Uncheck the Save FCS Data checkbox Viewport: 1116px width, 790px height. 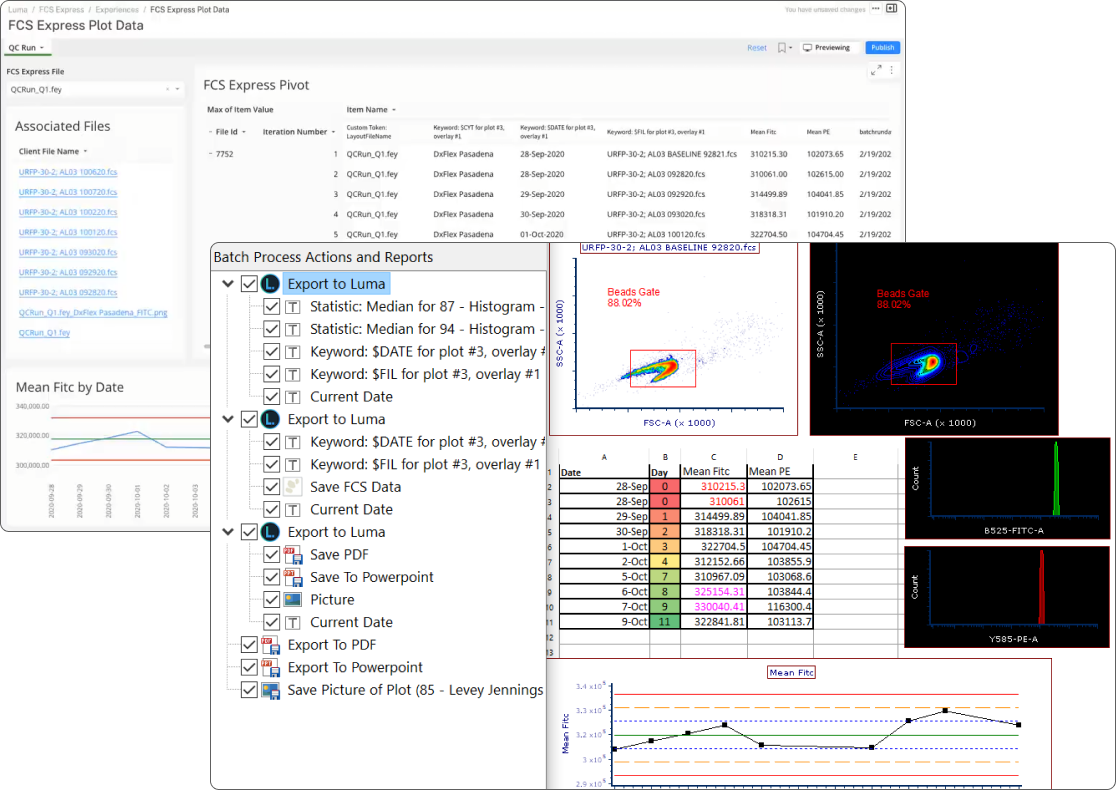click(271, 487)
